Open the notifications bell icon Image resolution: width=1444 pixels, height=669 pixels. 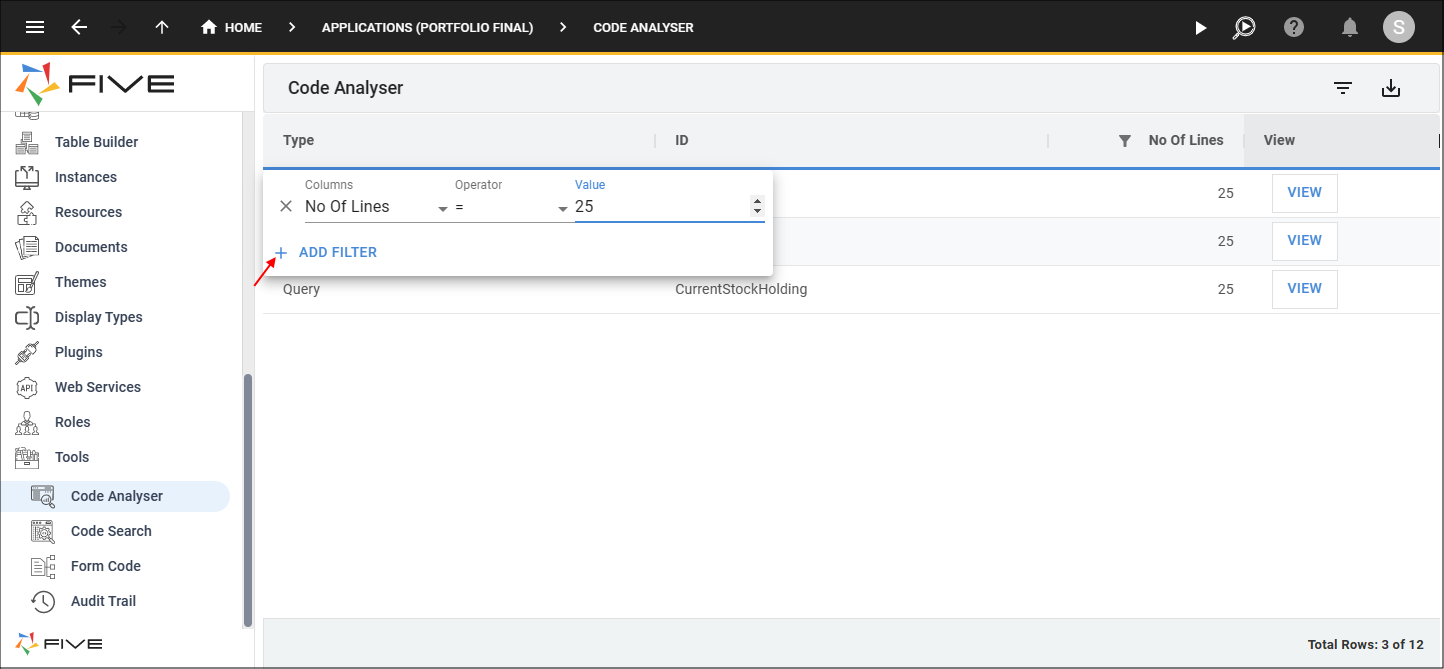(x=1350, y=27)
